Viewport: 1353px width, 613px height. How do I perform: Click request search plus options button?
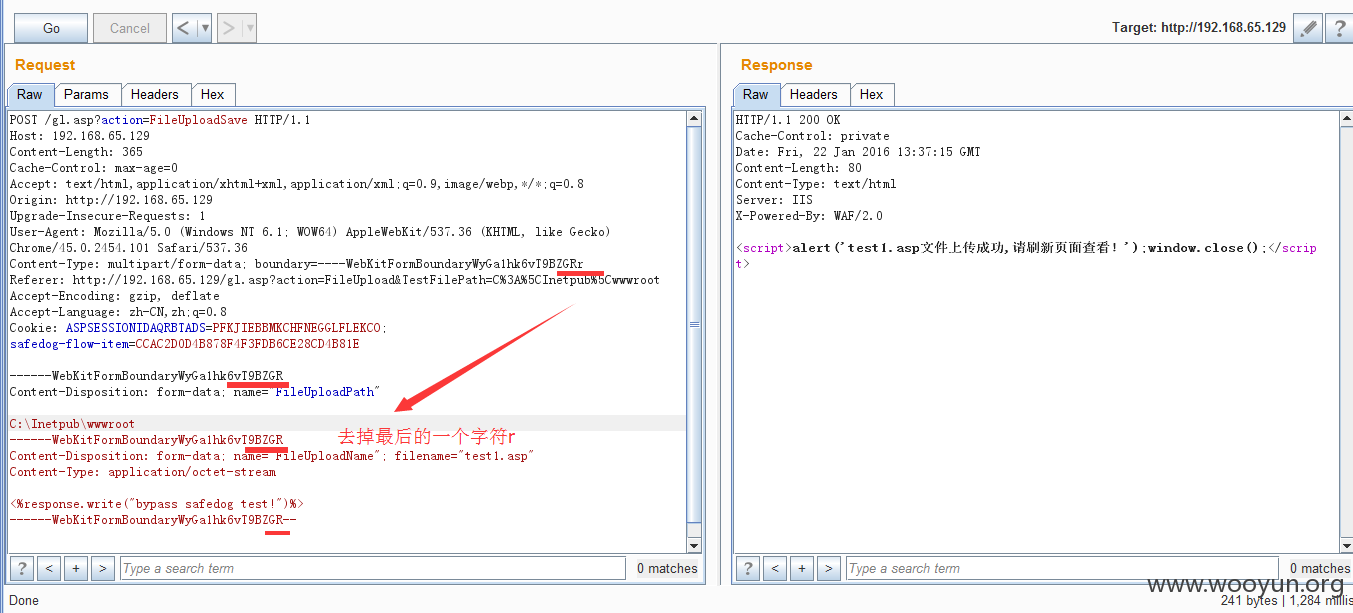(75, 568)
